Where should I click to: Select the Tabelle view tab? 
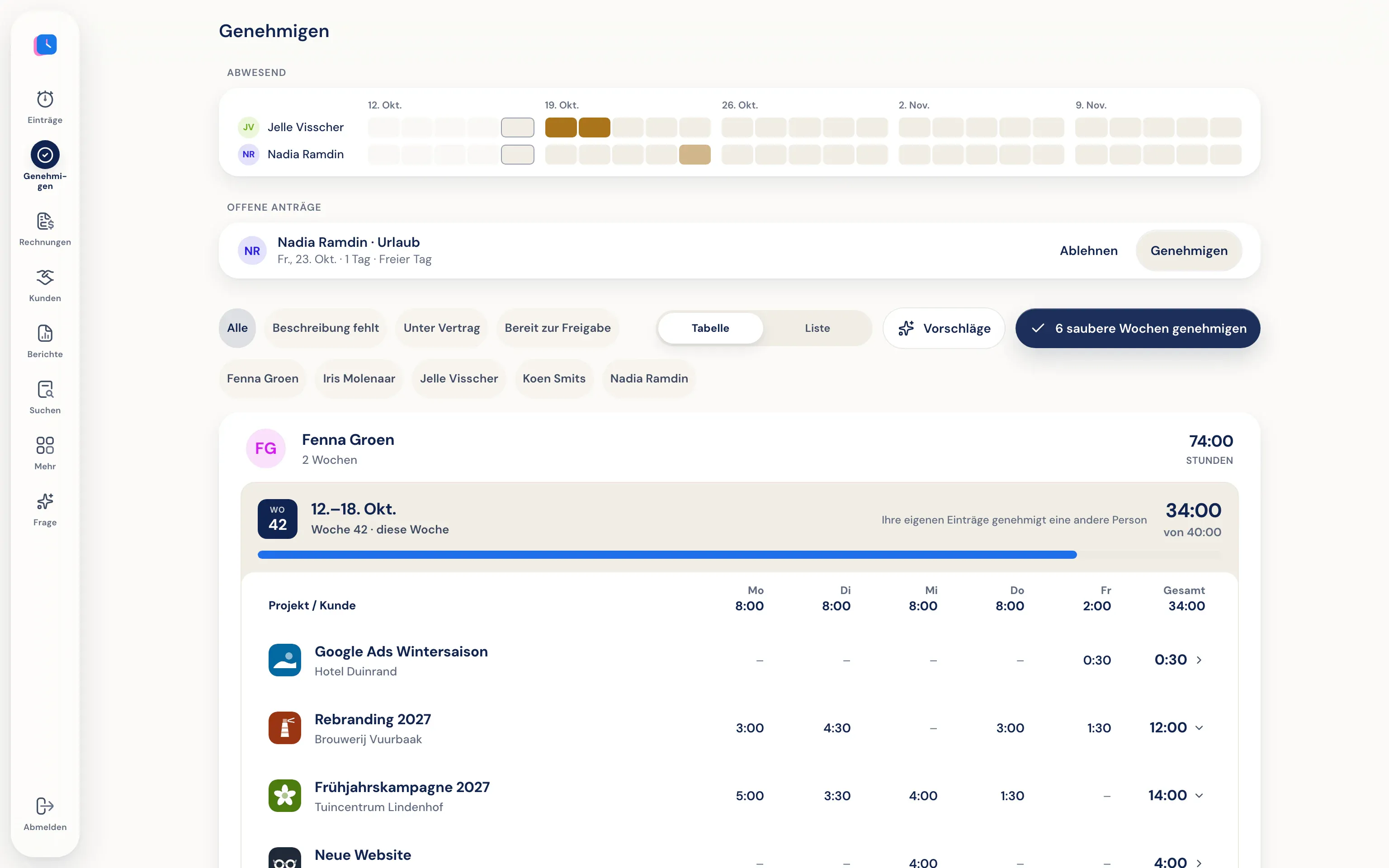(710, 328)
